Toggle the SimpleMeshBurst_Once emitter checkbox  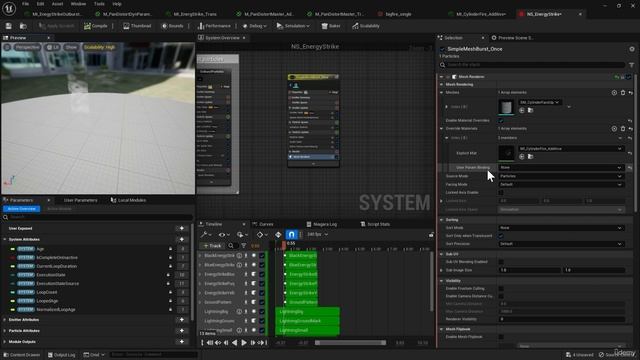pos(442,49)
